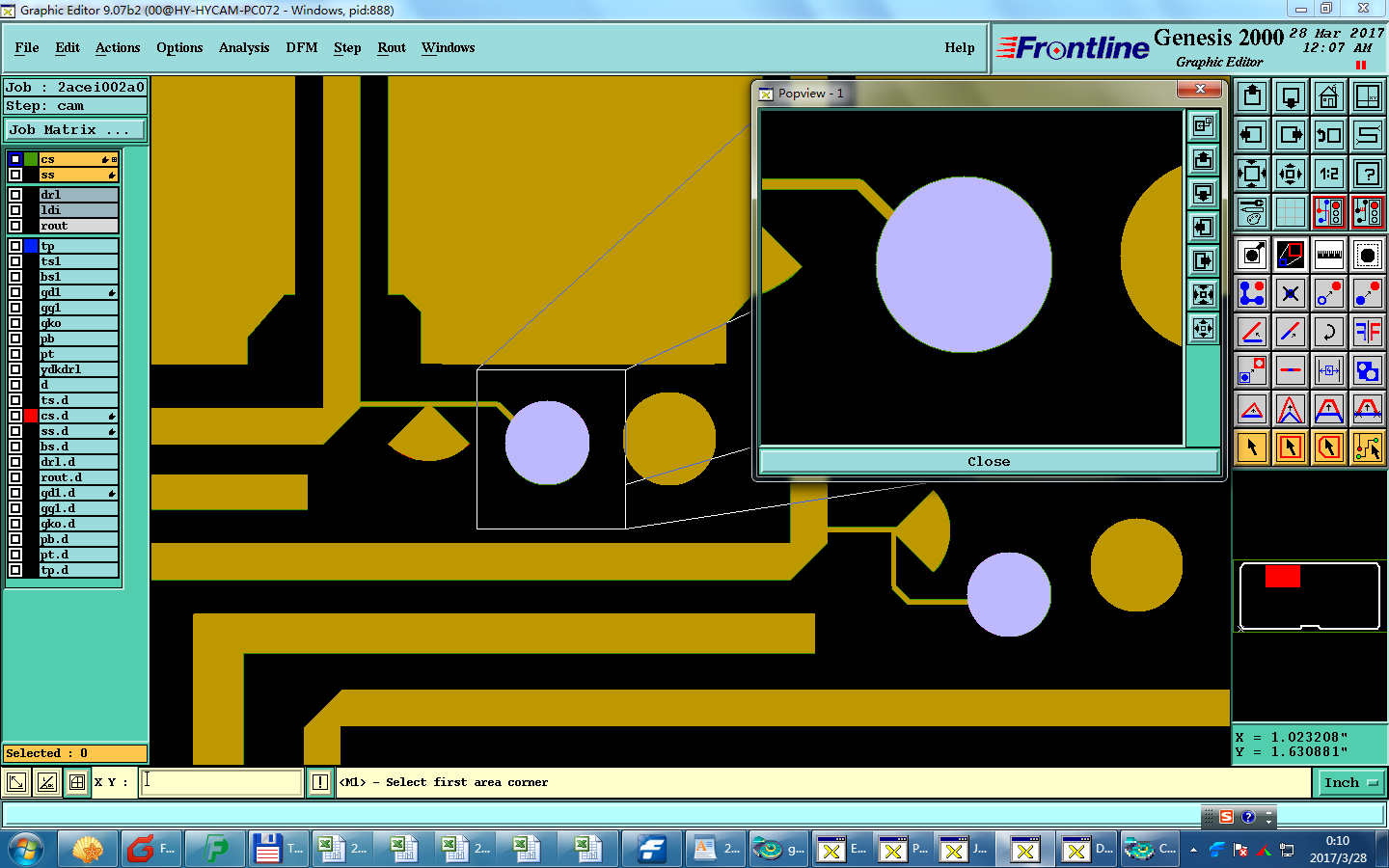Toggle checkbox for the cs layer

coord(15,159)
